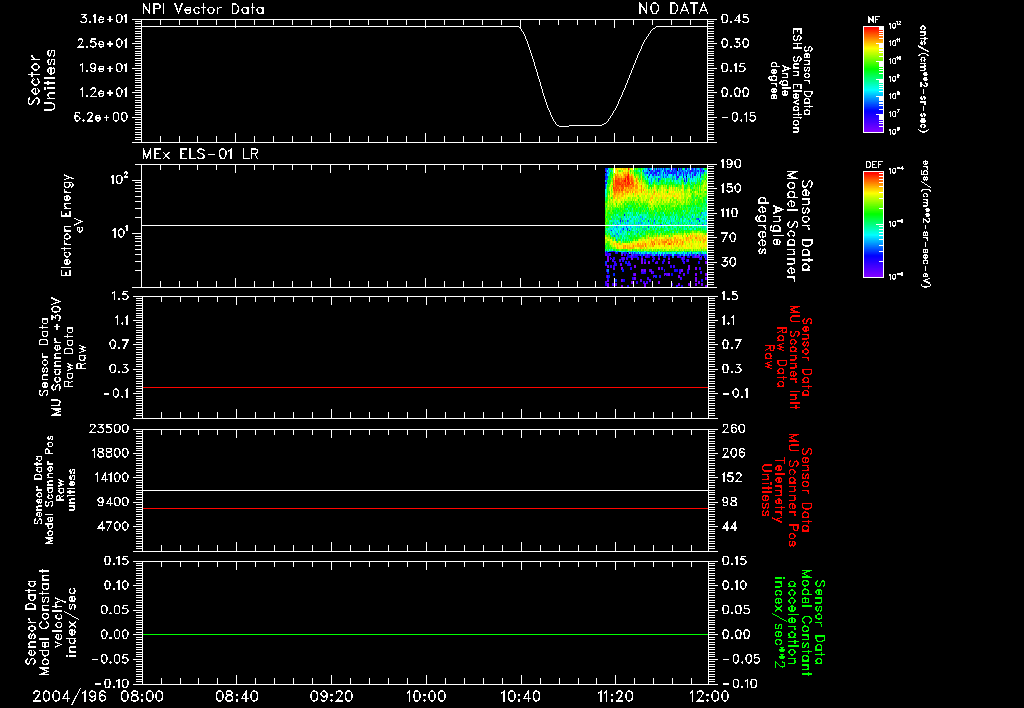This screenshot has width=1024, height=708.
Task: Click the 'Model Scanner Pos Raw' axis title
Action: 54,490
